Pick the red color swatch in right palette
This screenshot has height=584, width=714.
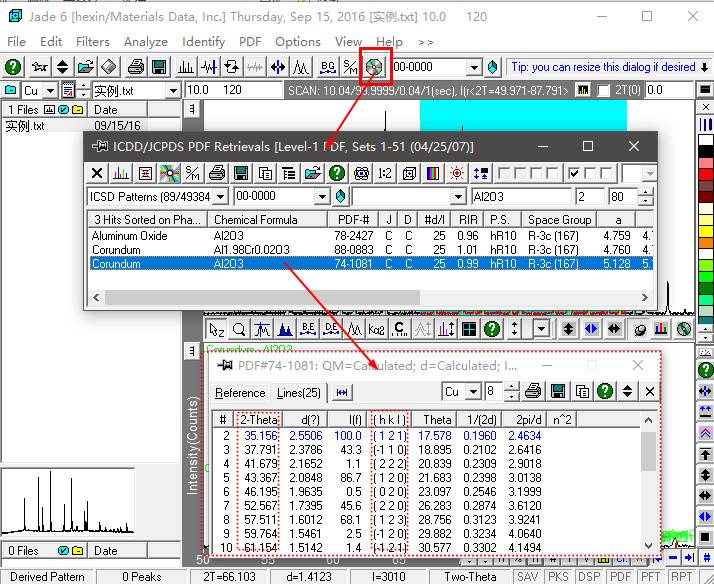coord(705,175)
